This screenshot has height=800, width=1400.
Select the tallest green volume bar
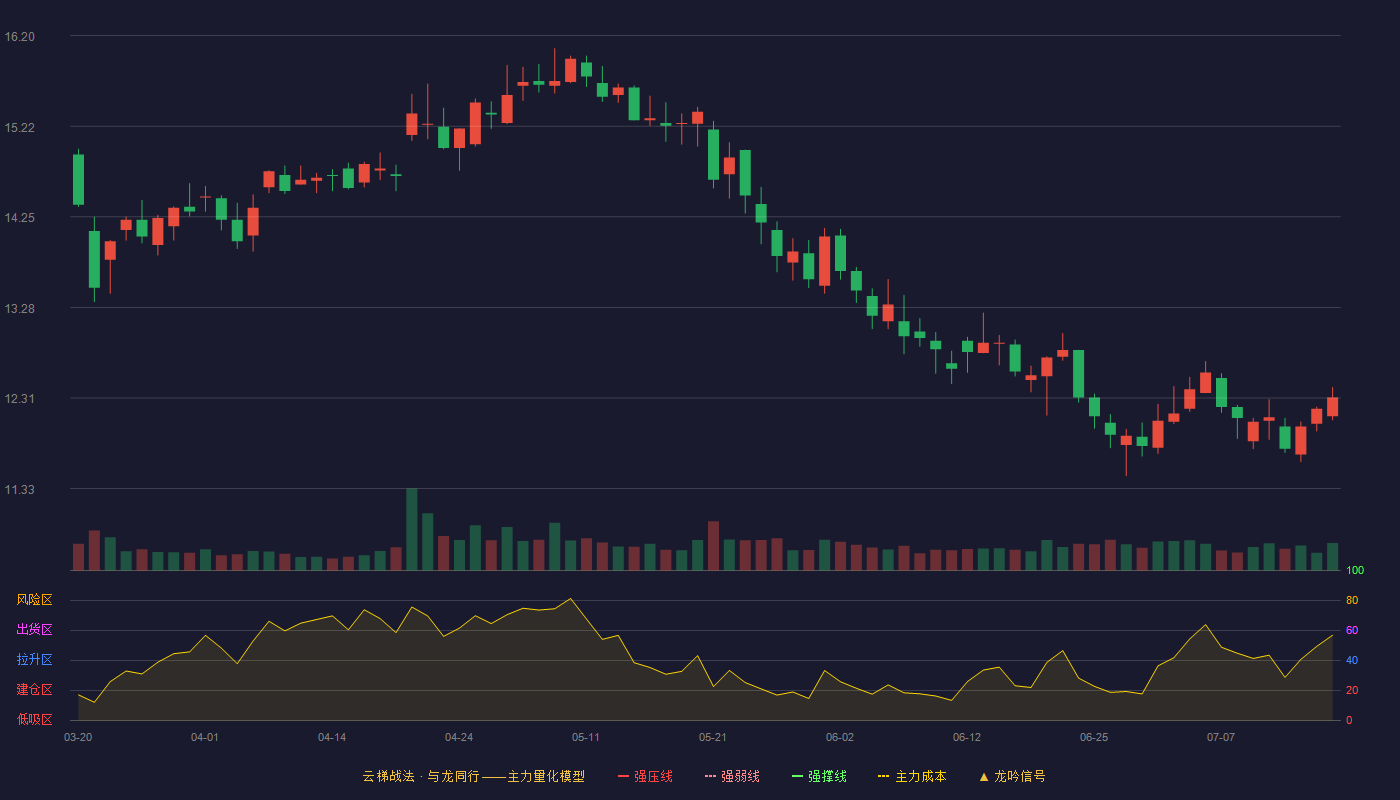coord(412,529)
